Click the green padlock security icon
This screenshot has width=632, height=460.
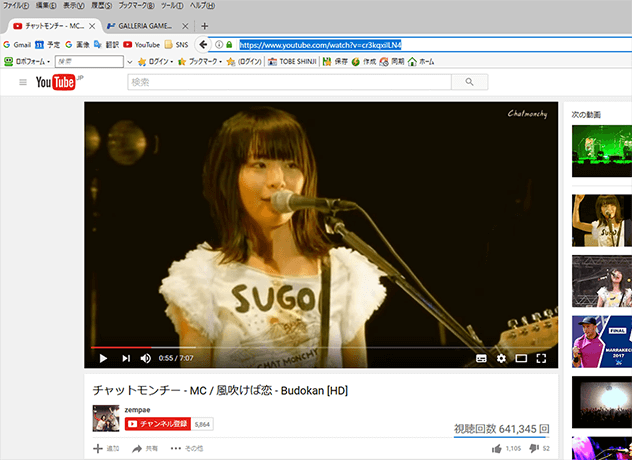coord(229,44)
